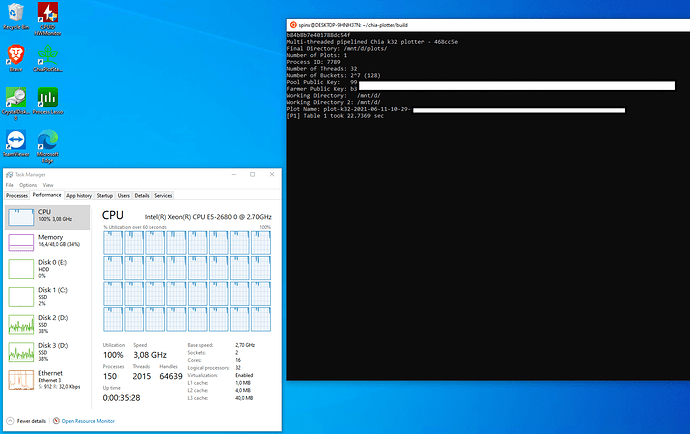Open CrystalDiskInfo desktop shortcut

(x=16, y=99)
